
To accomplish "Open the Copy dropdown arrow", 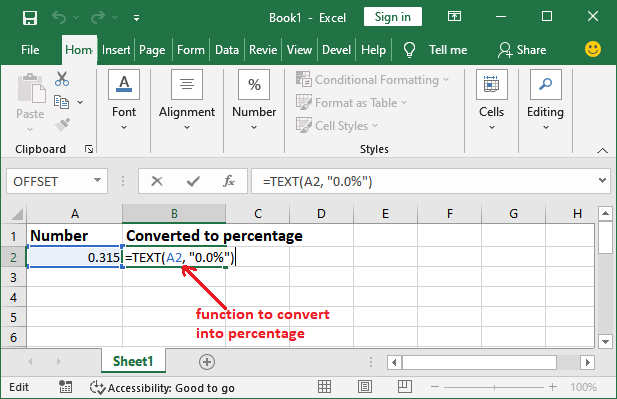I will coord(80,102).
